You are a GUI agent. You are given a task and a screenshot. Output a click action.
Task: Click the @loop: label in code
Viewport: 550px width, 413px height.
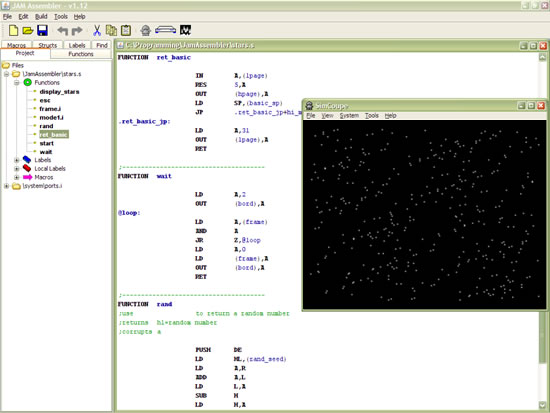coord(129,213)
